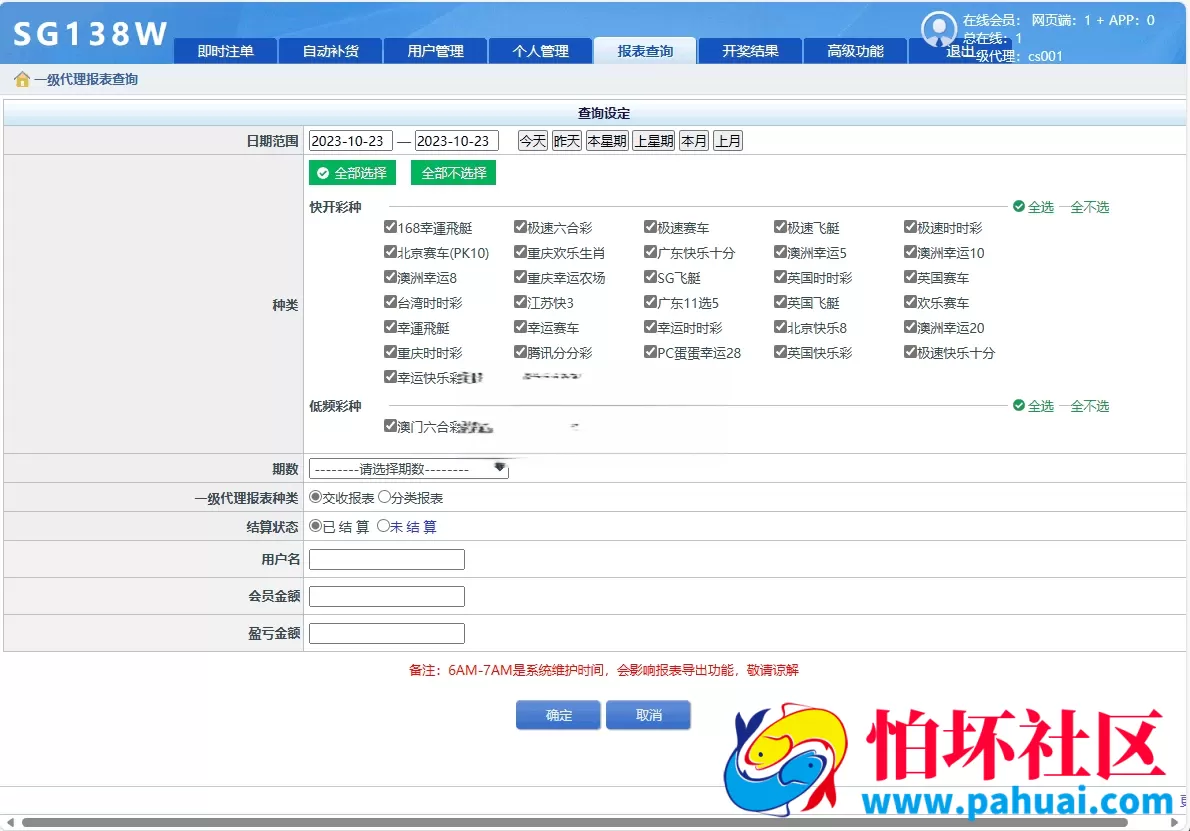Open the 请选择期数 dropdown

(x=409, y=469)
